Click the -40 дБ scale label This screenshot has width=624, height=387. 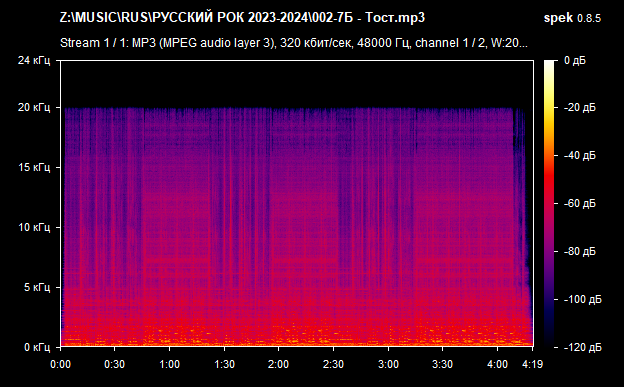580,155
